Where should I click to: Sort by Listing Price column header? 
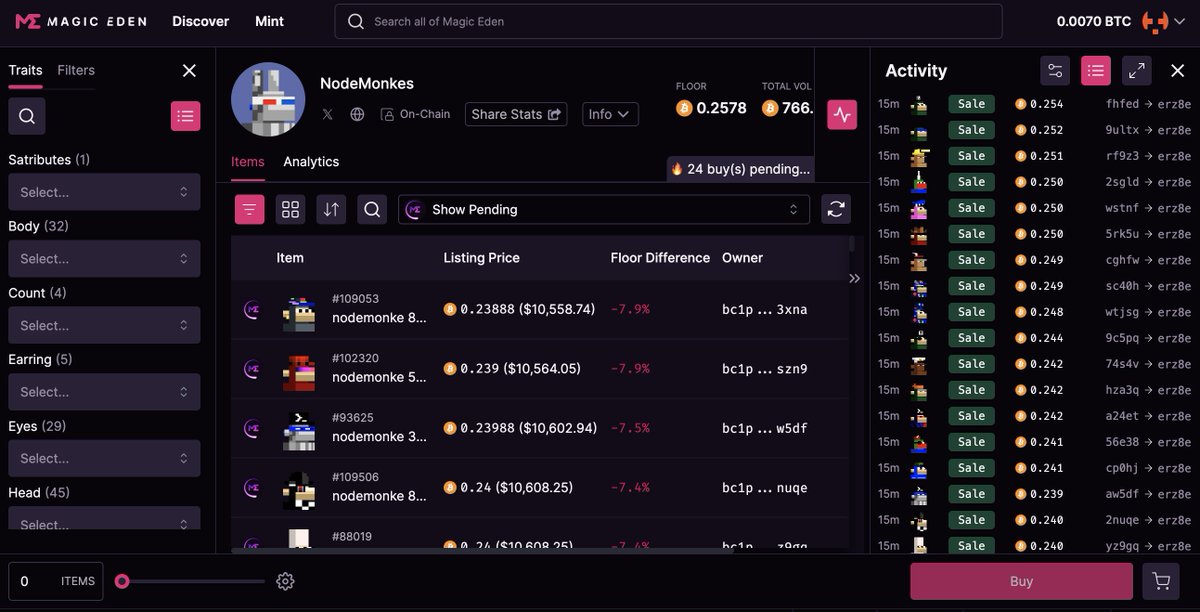click(482, 257)
